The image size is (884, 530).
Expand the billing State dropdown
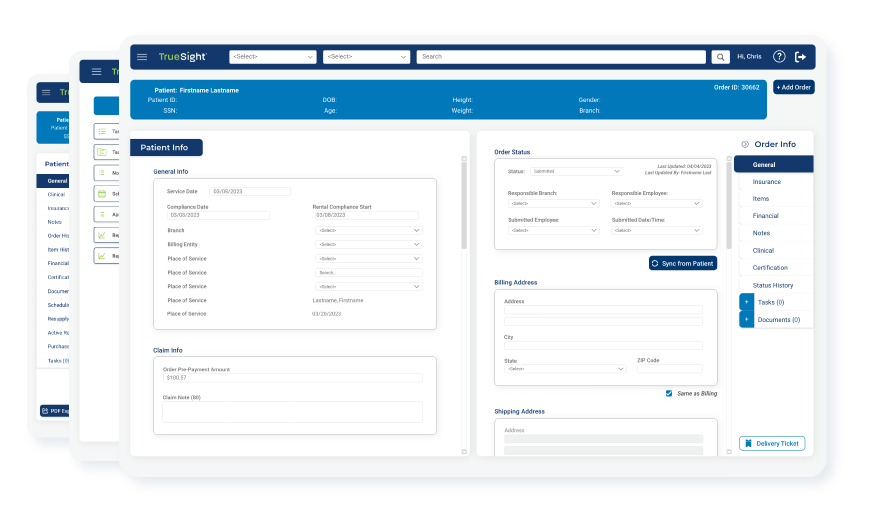pyautogui.click(x=565, y=369)
